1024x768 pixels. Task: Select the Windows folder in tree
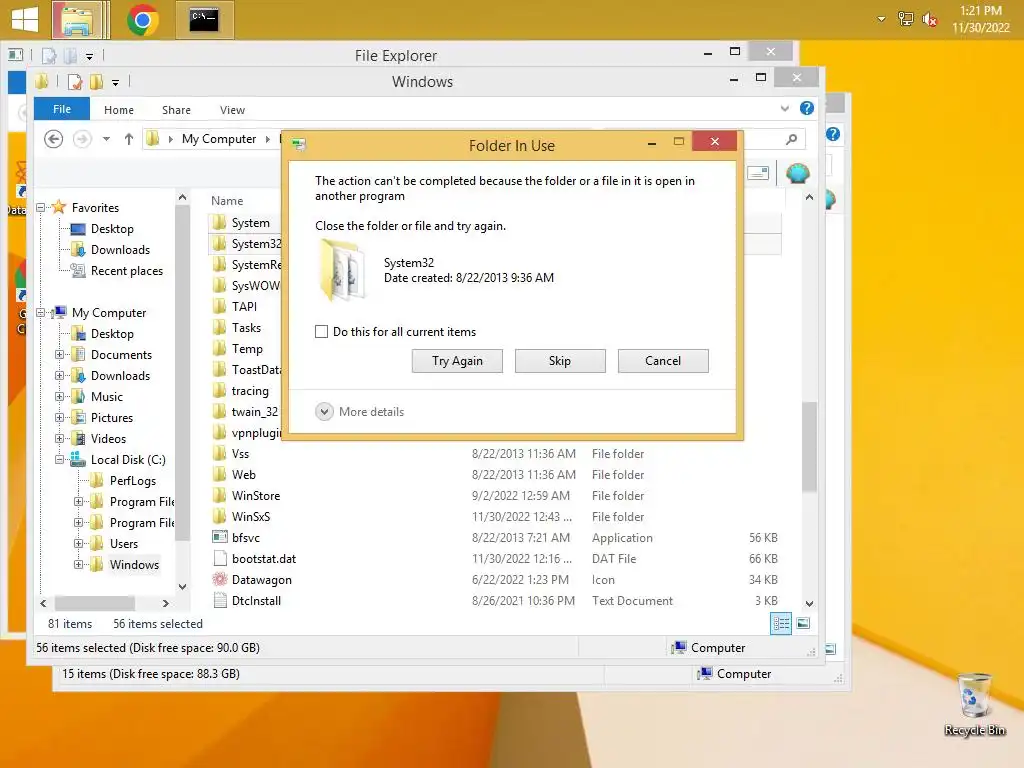coord(134,564)
